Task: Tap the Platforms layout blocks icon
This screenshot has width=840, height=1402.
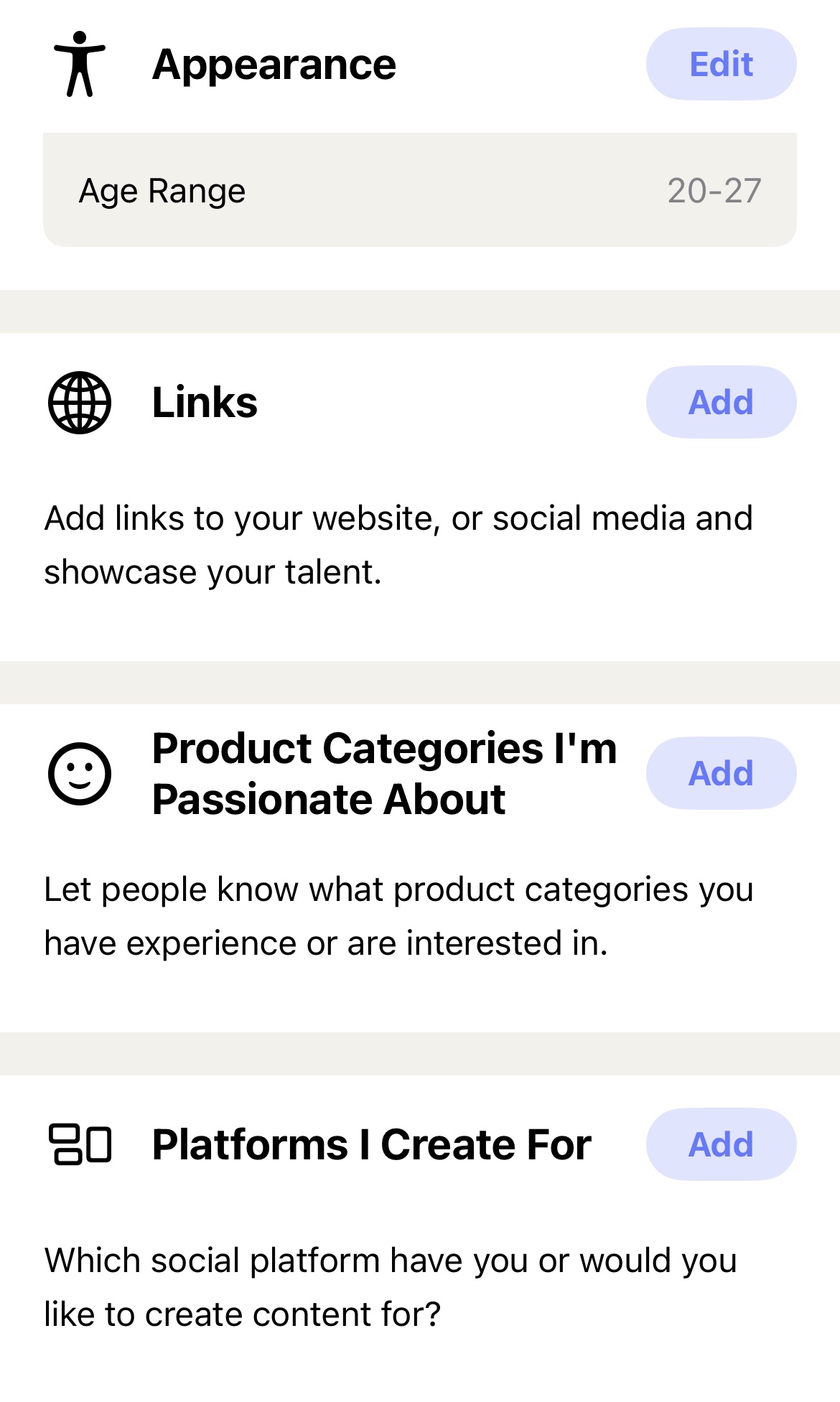Action: [x=80, y=1144]
